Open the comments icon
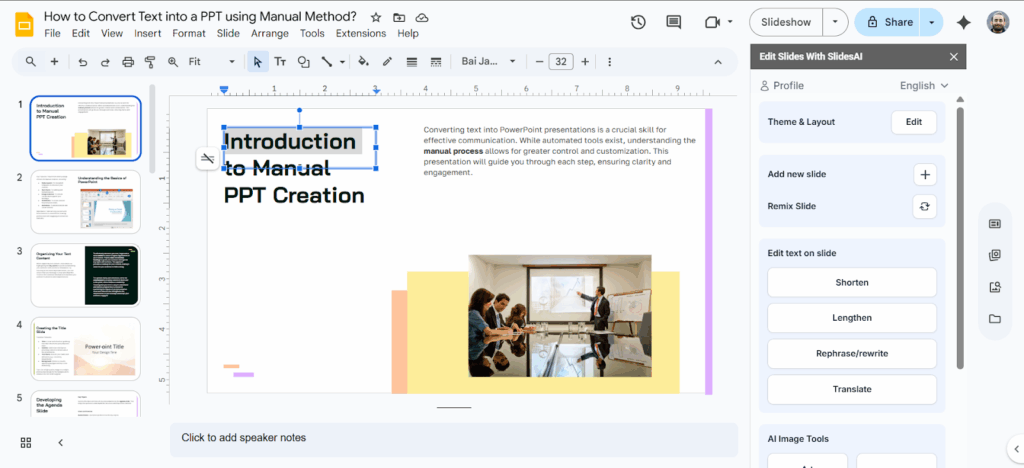The image size is (1024, 468). (674, 22)
